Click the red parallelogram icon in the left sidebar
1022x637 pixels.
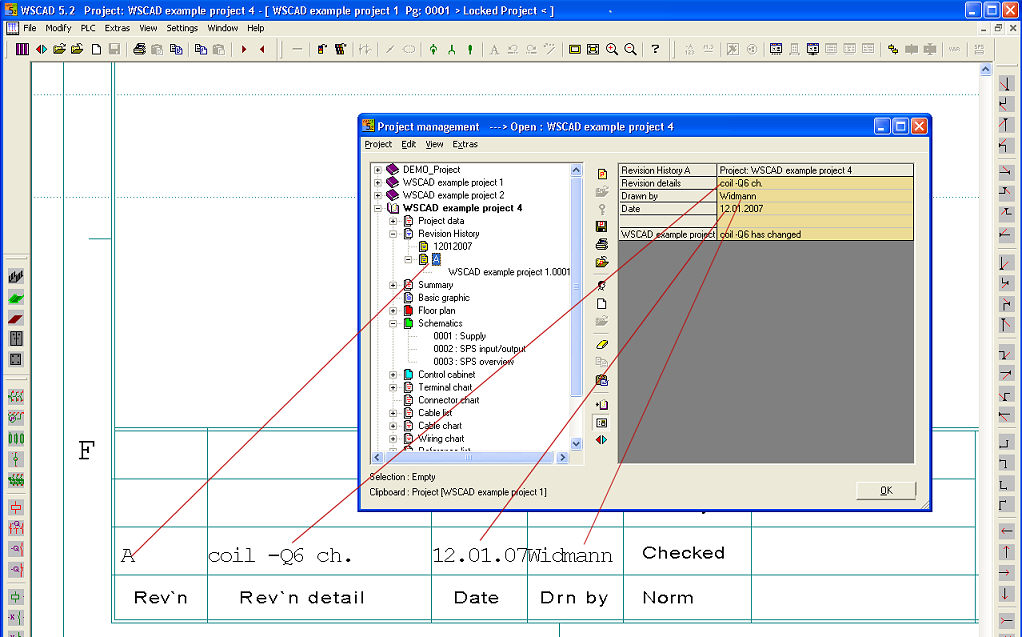16,319
